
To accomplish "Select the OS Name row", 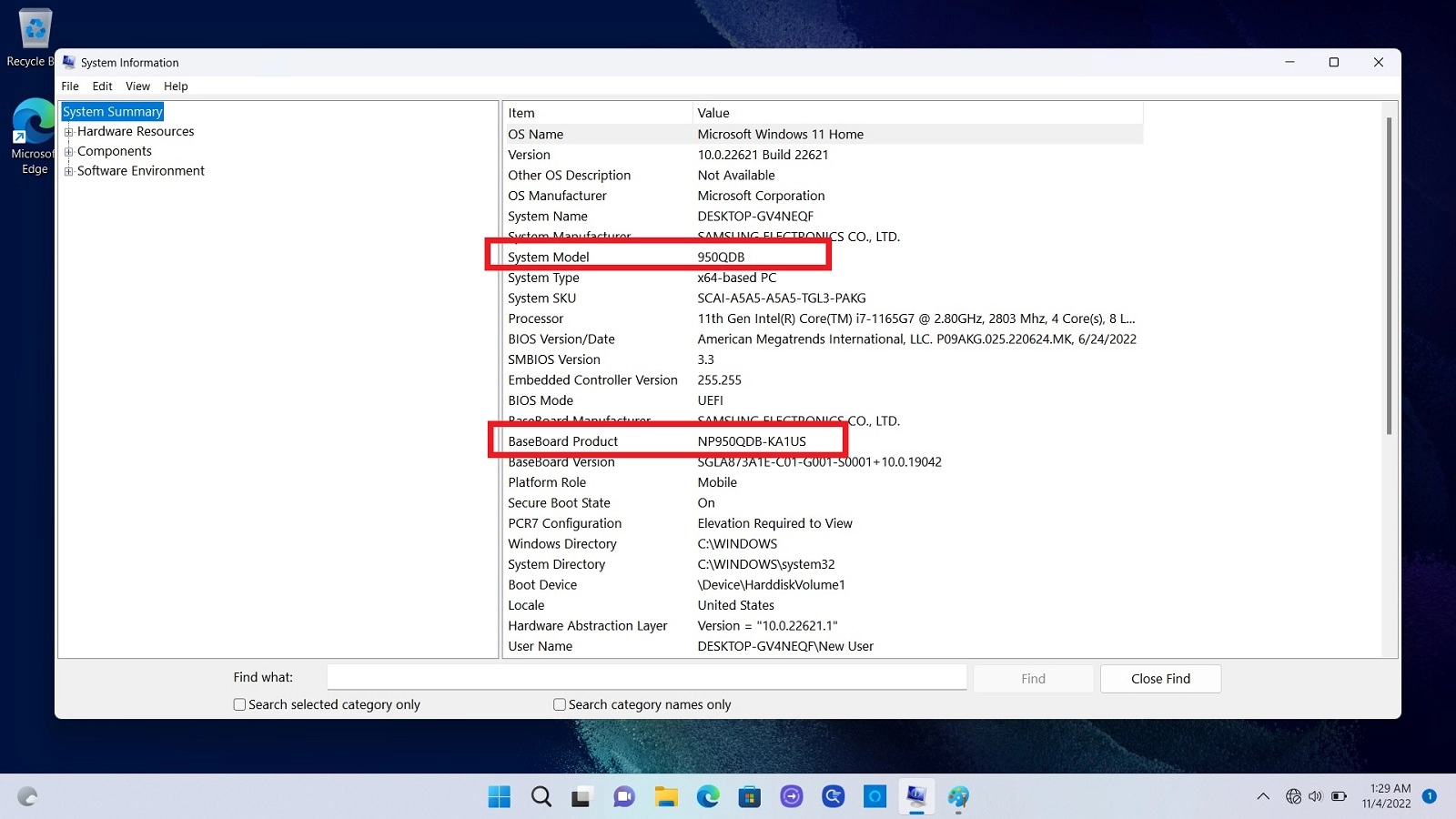I will (823, 134).
